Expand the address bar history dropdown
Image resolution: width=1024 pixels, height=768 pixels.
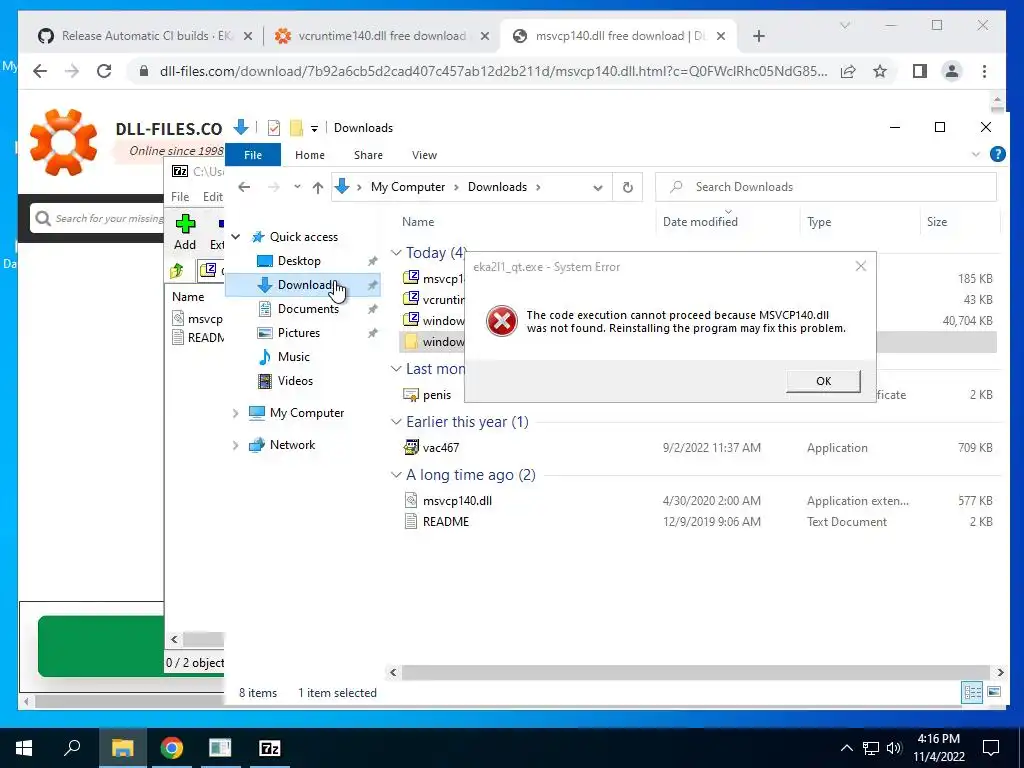pyautogui.click(x=597, y=187)
